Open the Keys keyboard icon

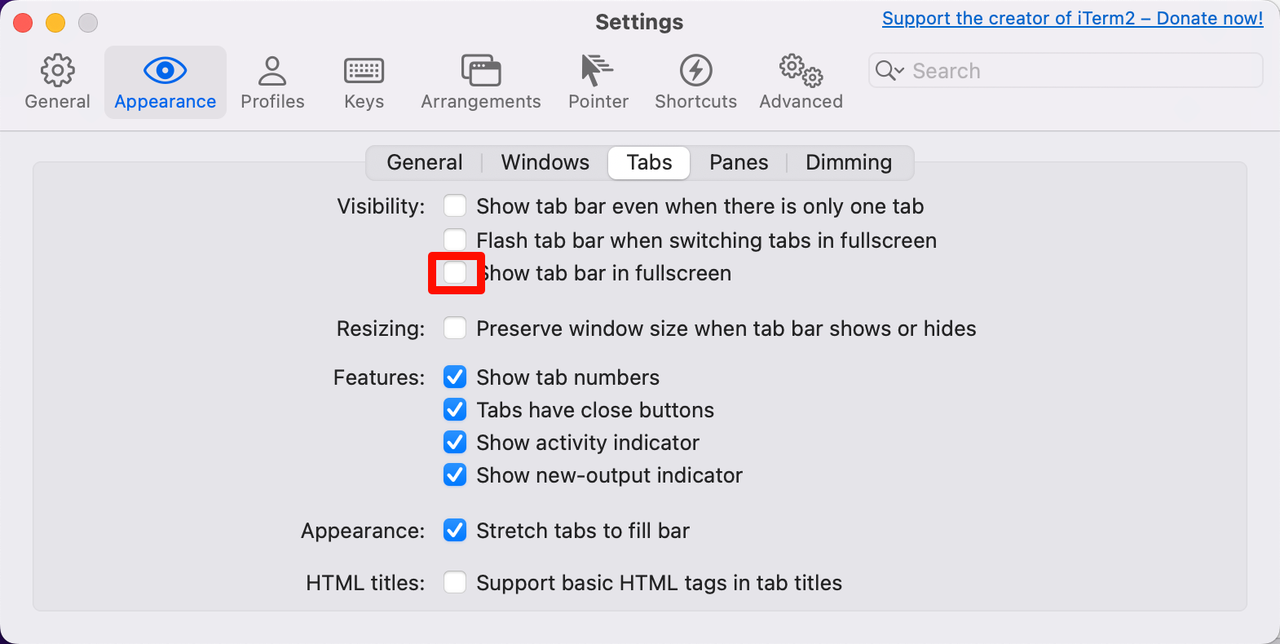364,71
